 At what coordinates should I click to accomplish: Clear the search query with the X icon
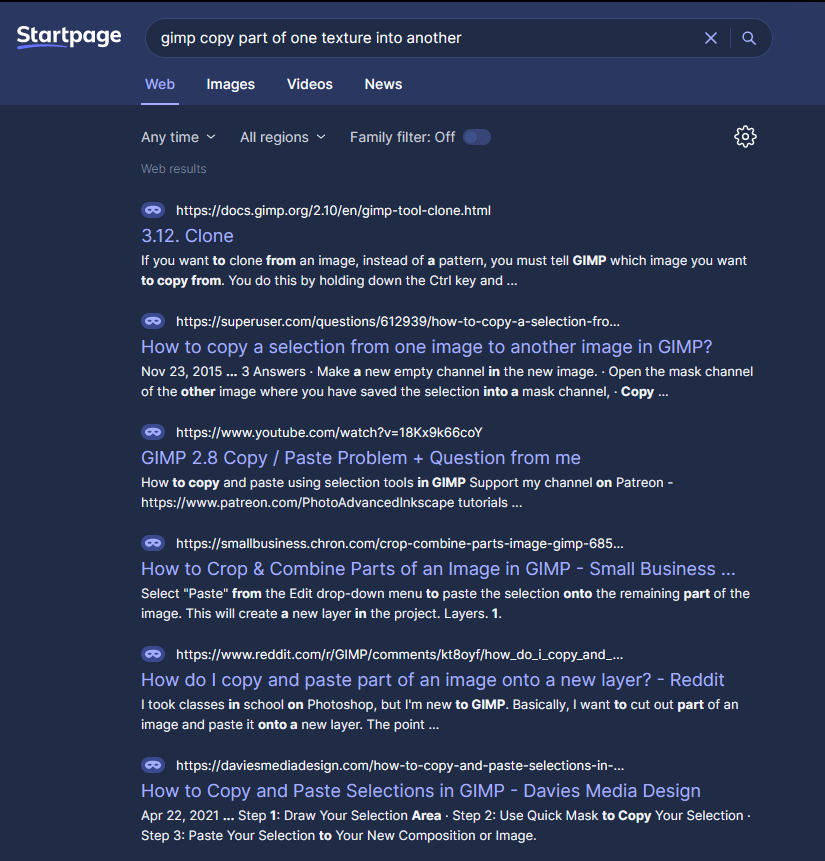pos(711,38)
